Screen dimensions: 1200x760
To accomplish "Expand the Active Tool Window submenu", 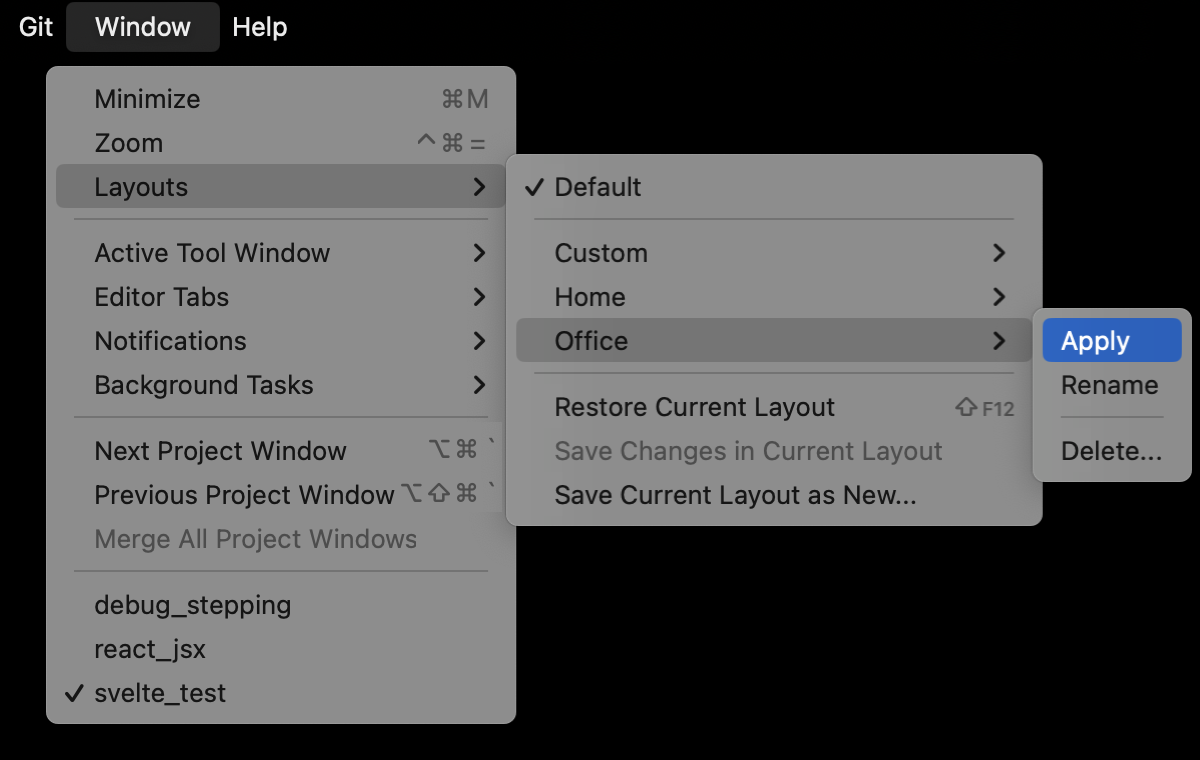I will (x=212, y=253).
